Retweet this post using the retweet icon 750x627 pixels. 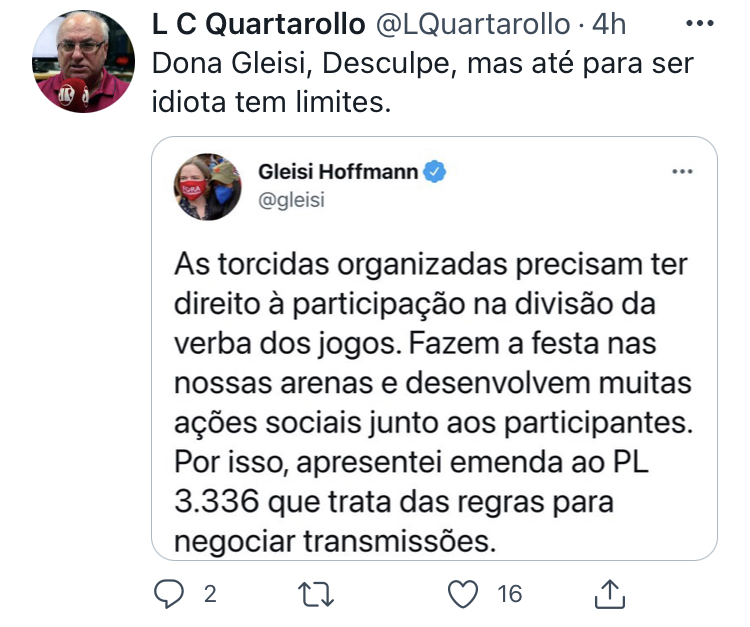tap(317, 595)
